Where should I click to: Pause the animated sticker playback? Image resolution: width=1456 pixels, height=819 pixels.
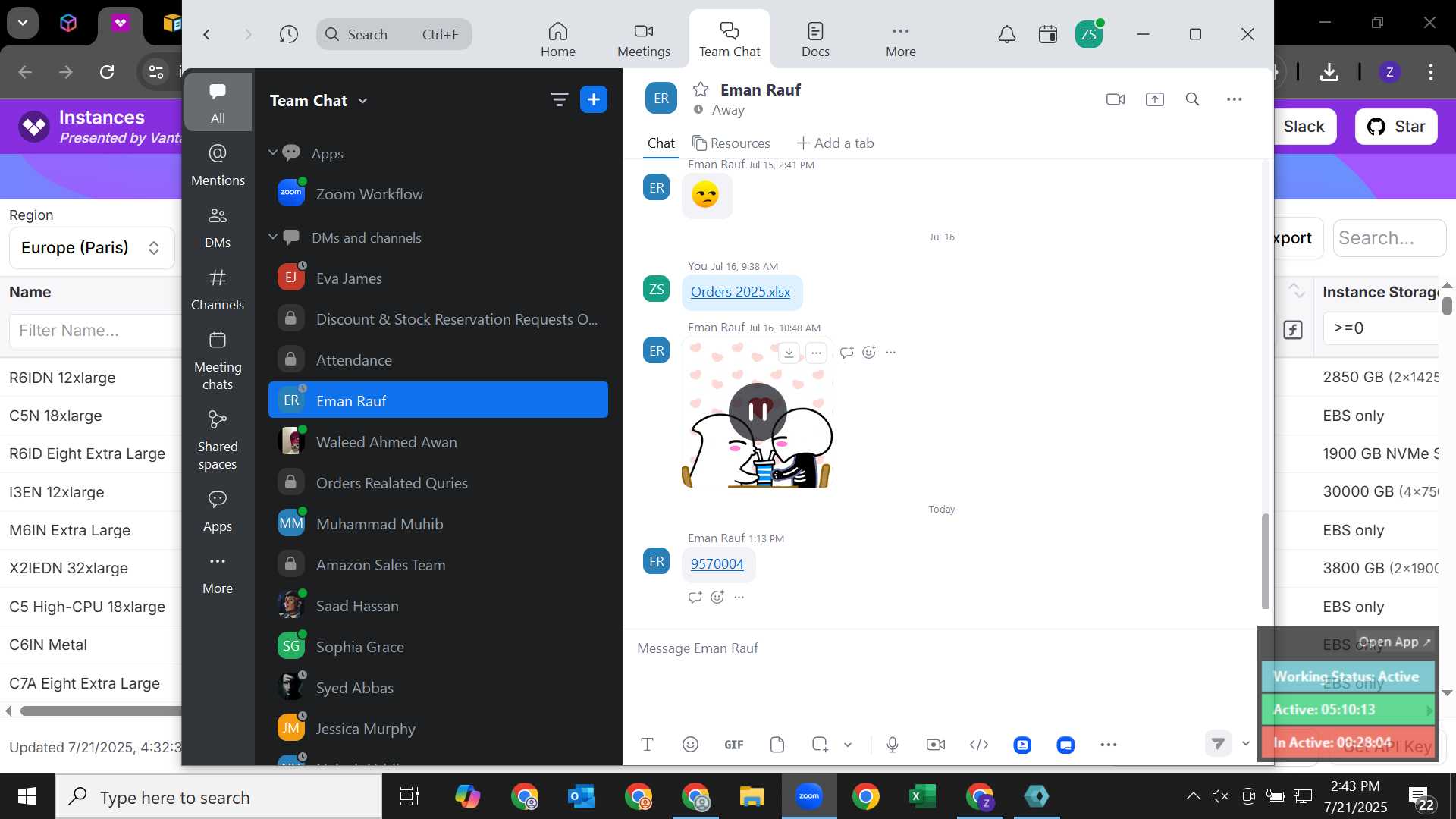pyautogui.click(x=758, y=412)
